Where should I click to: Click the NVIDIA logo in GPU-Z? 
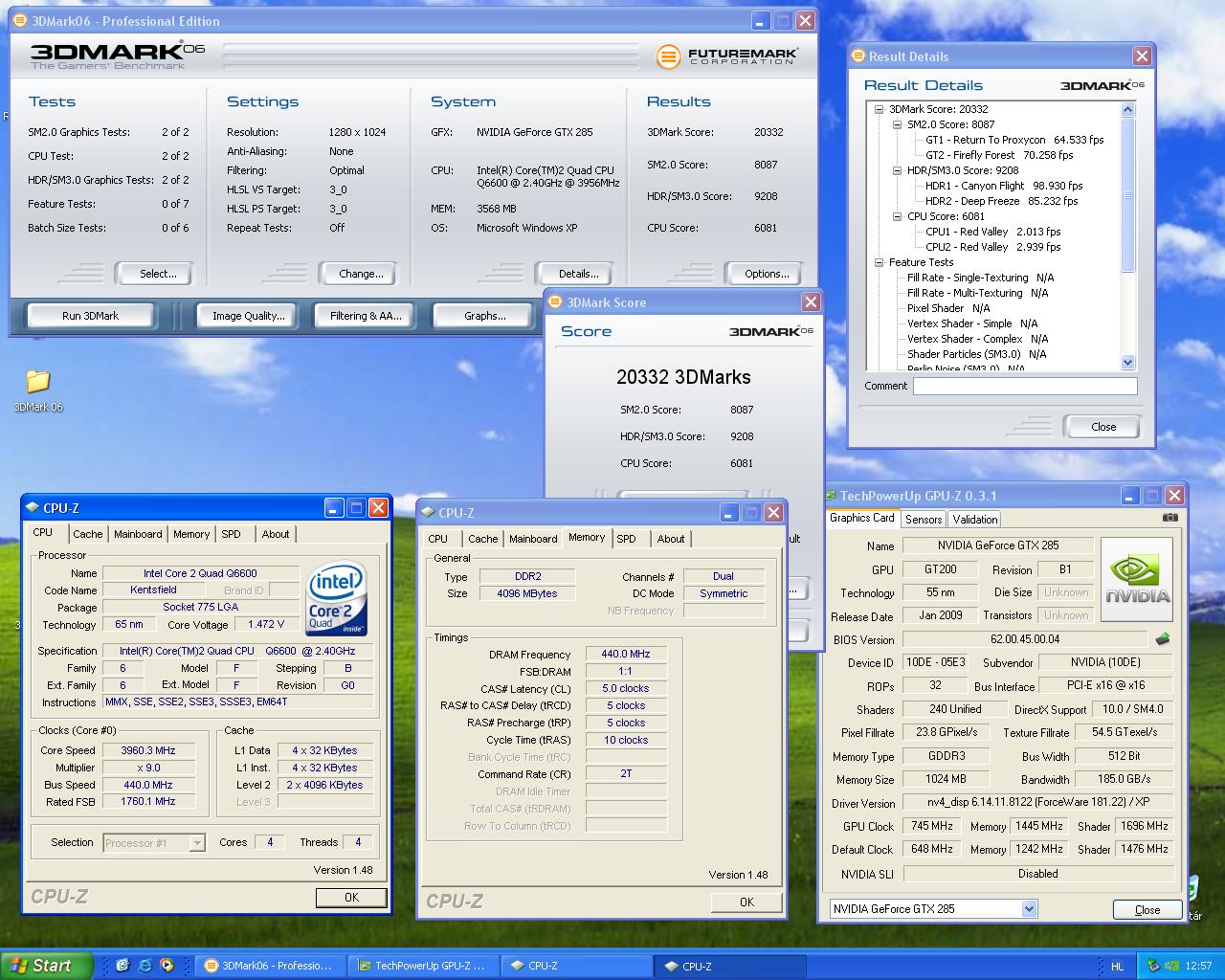click(x=1136, y=579)
